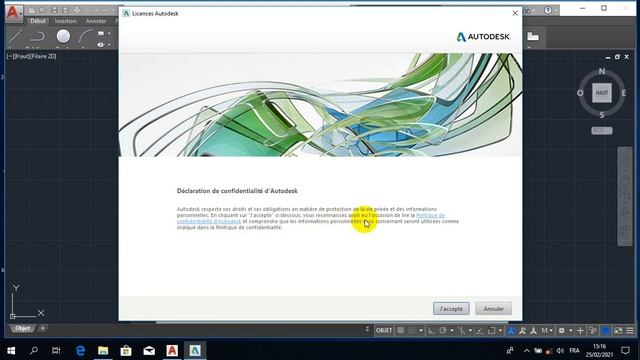Click the Save icon in quick access toolbar
Screen dimensions: 640x360
point(54,10)
